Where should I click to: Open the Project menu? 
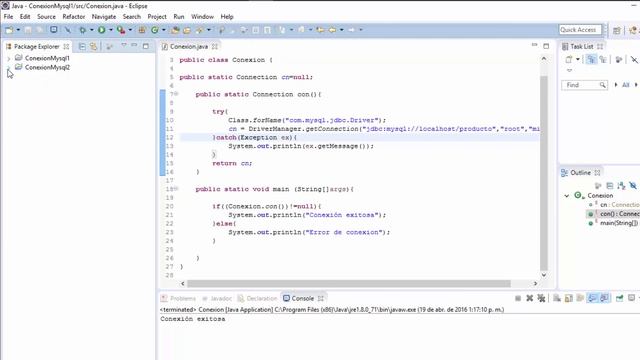pos(157,17)
